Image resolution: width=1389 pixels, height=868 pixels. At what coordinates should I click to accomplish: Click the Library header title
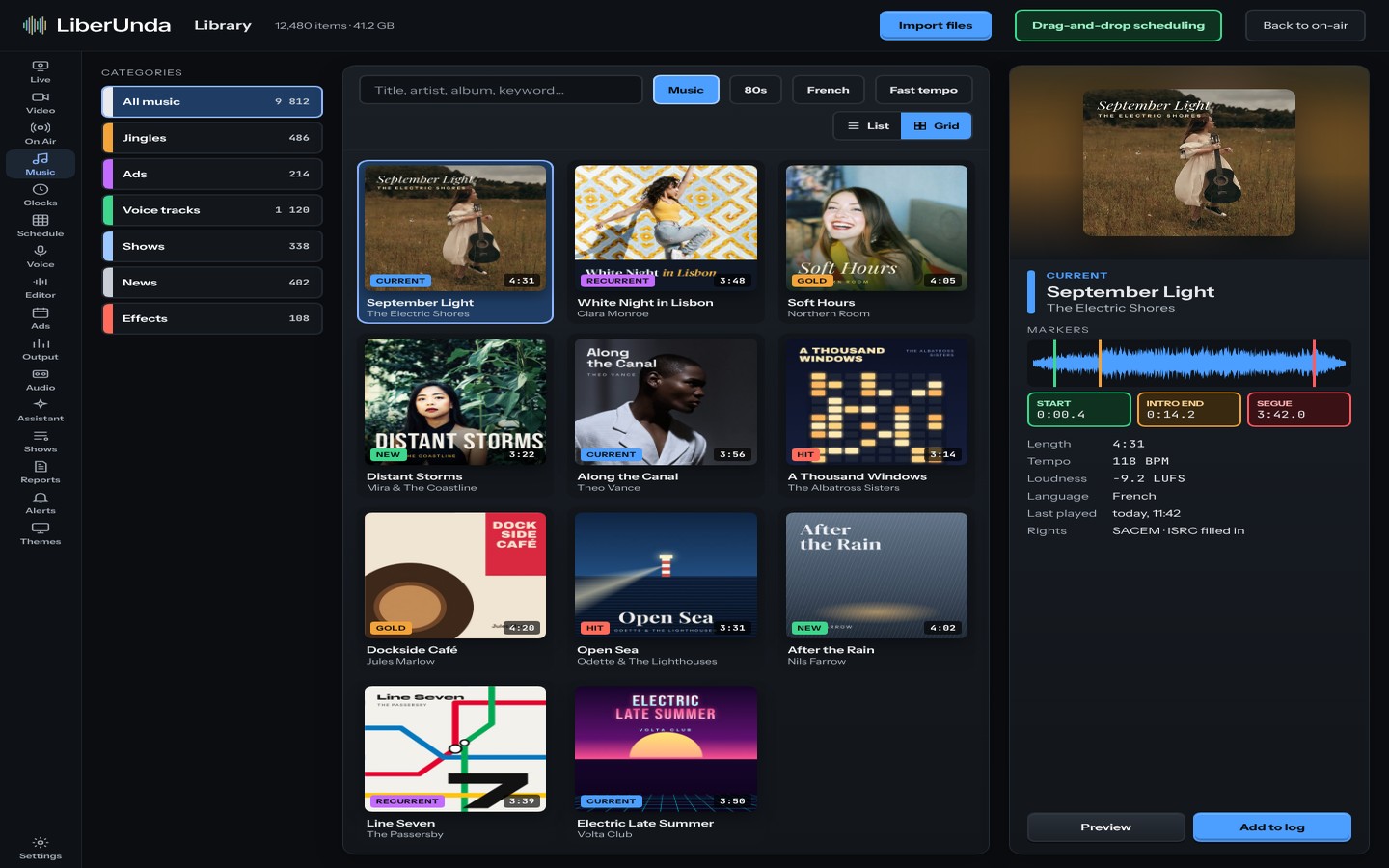pyautogui.click(x=223, y=25)
